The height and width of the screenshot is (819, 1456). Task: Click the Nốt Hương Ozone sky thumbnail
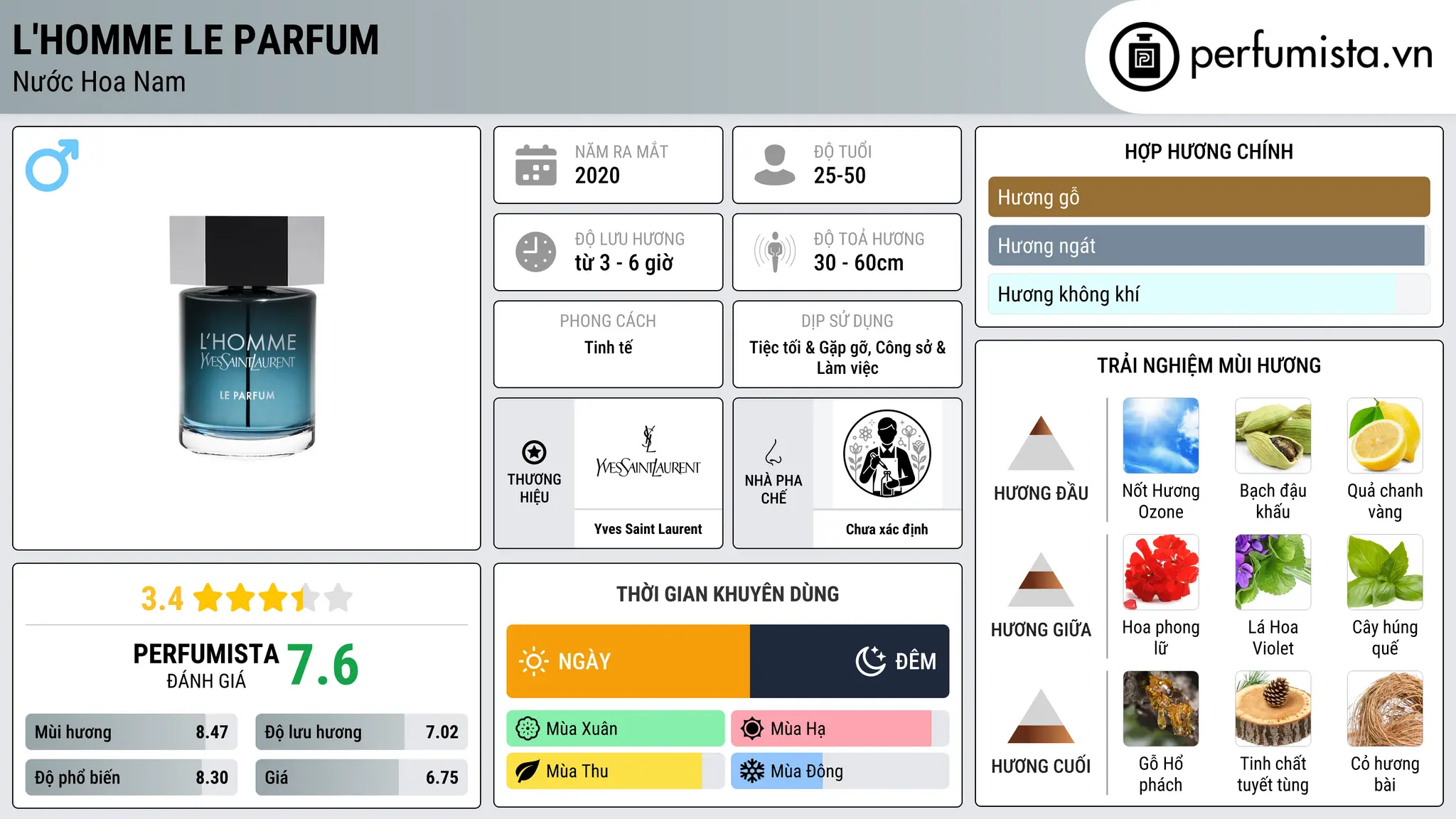pyautogui.click(x=1161, y=436)
